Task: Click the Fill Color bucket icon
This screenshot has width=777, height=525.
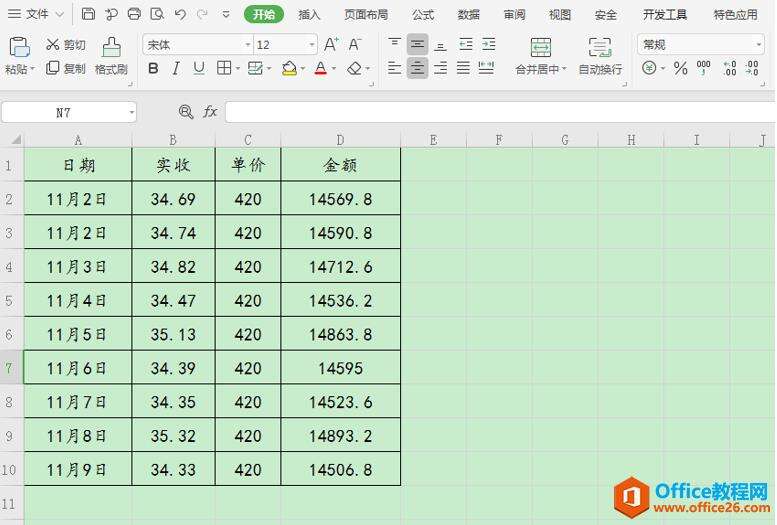Action: [x=289, y=68]
